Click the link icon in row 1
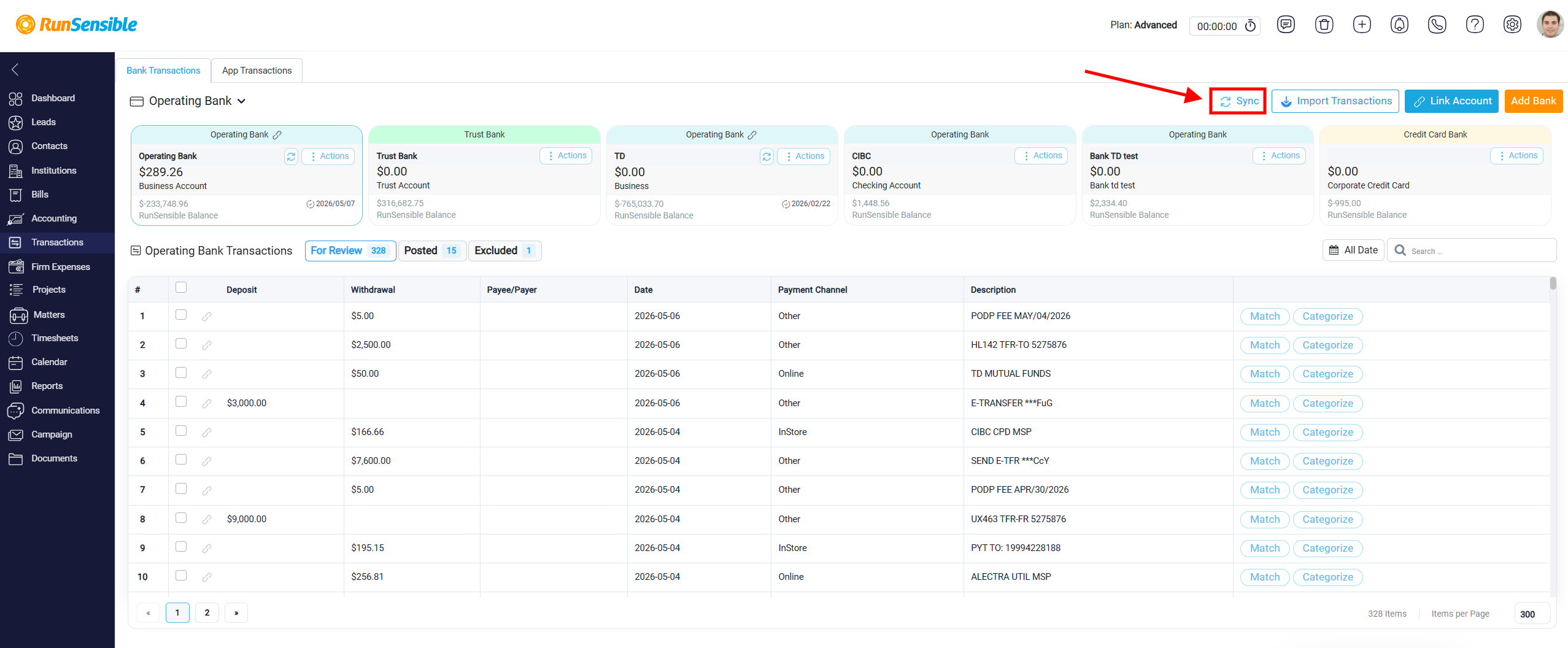Screen dimensions: 1568x648 207,317
